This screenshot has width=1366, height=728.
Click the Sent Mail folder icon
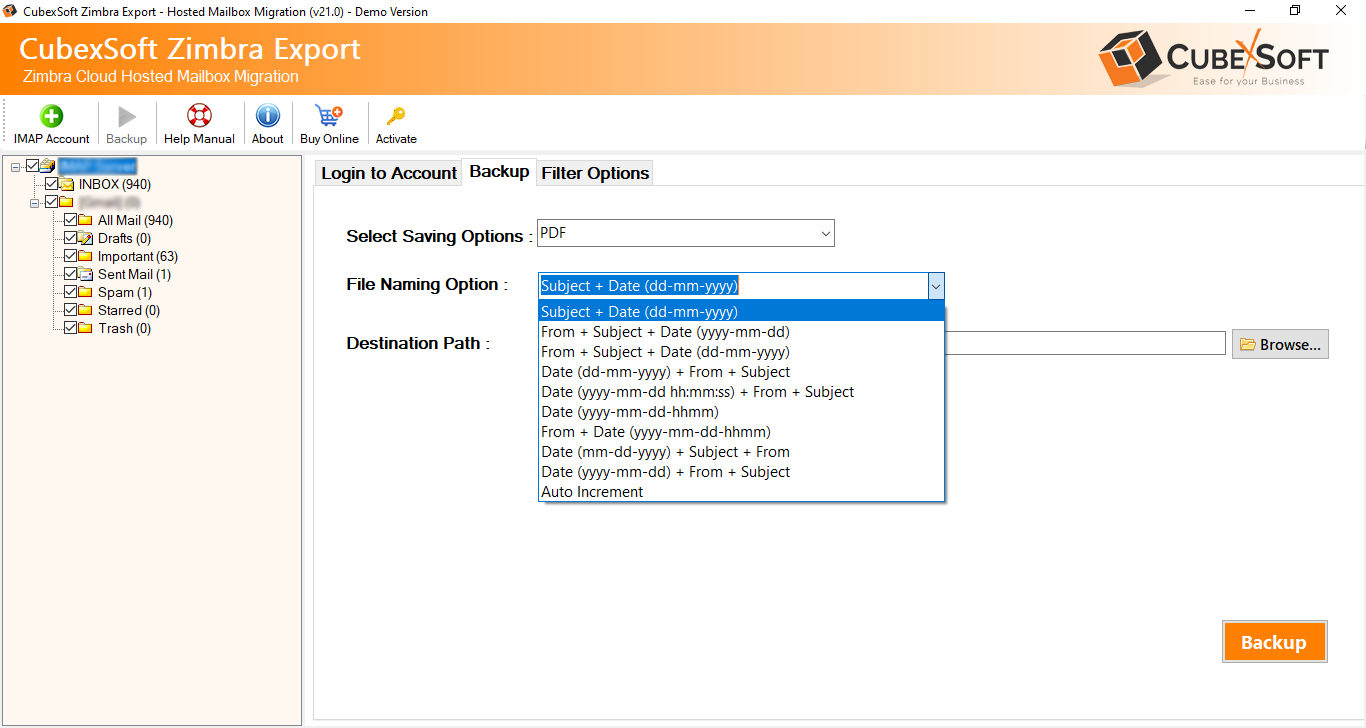[86, 274]
